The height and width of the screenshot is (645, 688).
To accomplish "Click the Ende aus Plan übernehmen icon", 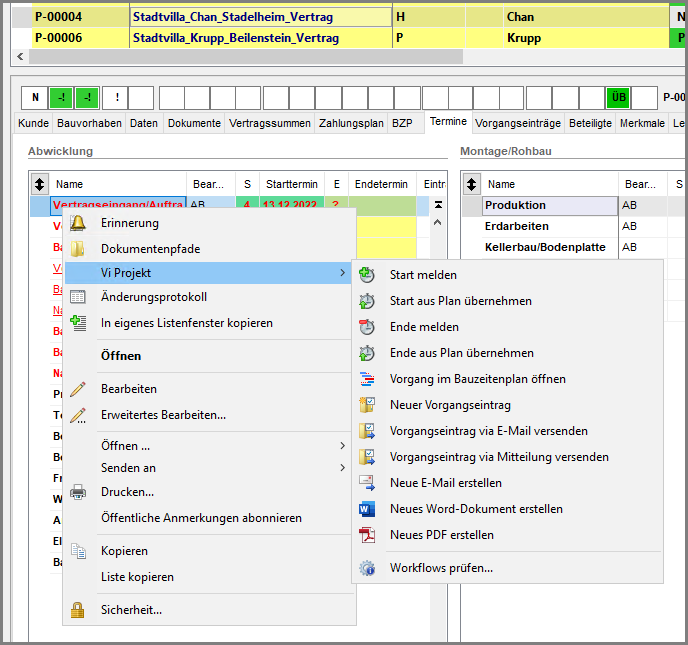I will click(x=367, y=353).
